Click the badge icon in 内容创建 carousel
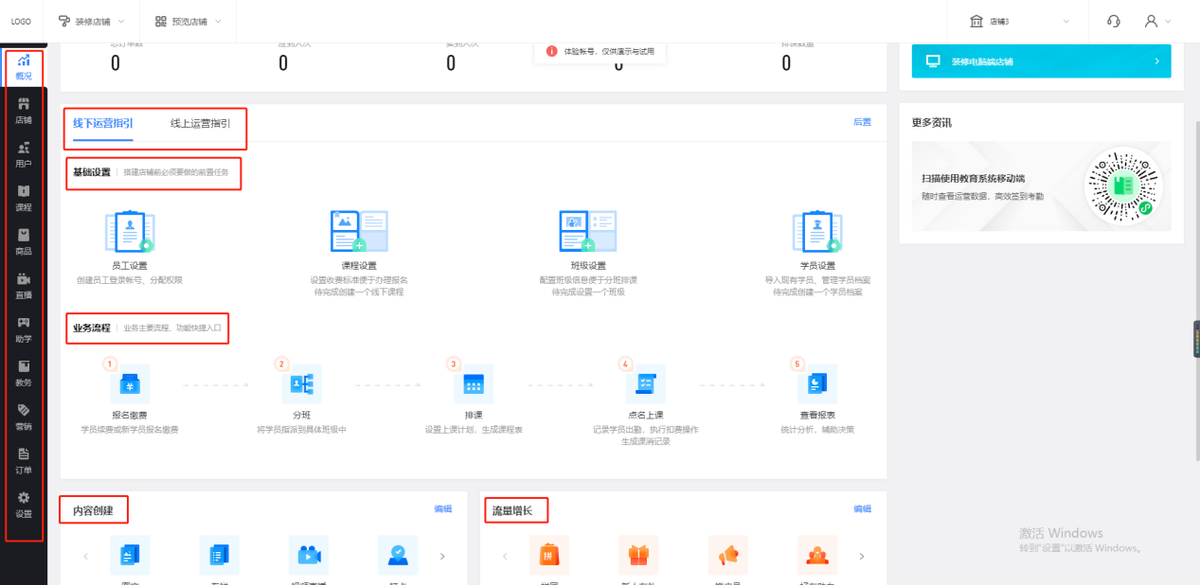The width and height of the screenshot is (1200, 585). coord(398,555)
